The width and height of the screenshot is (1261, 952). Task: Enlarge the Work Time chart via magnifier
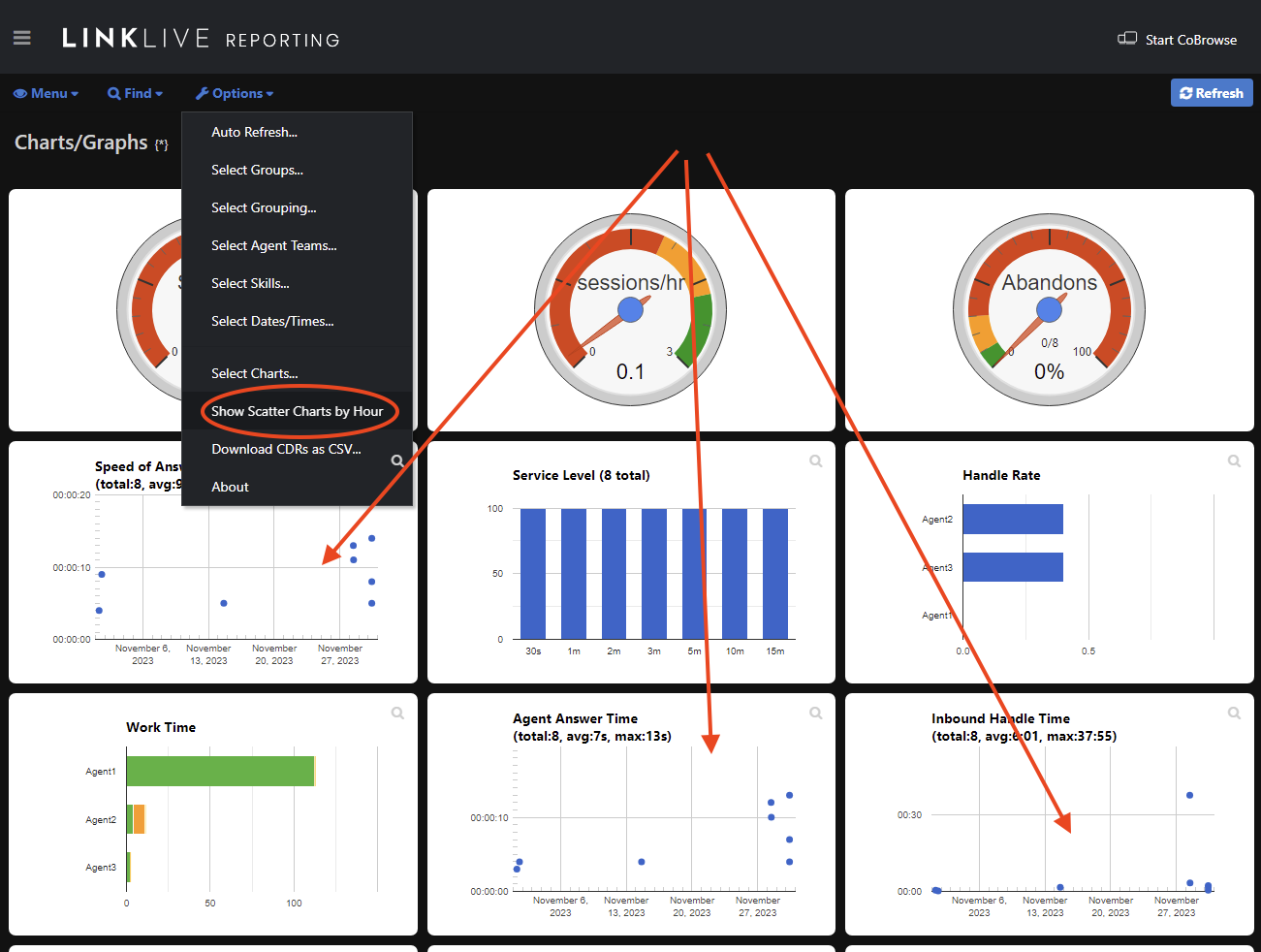pyautogui.click(x=397, y=714)
